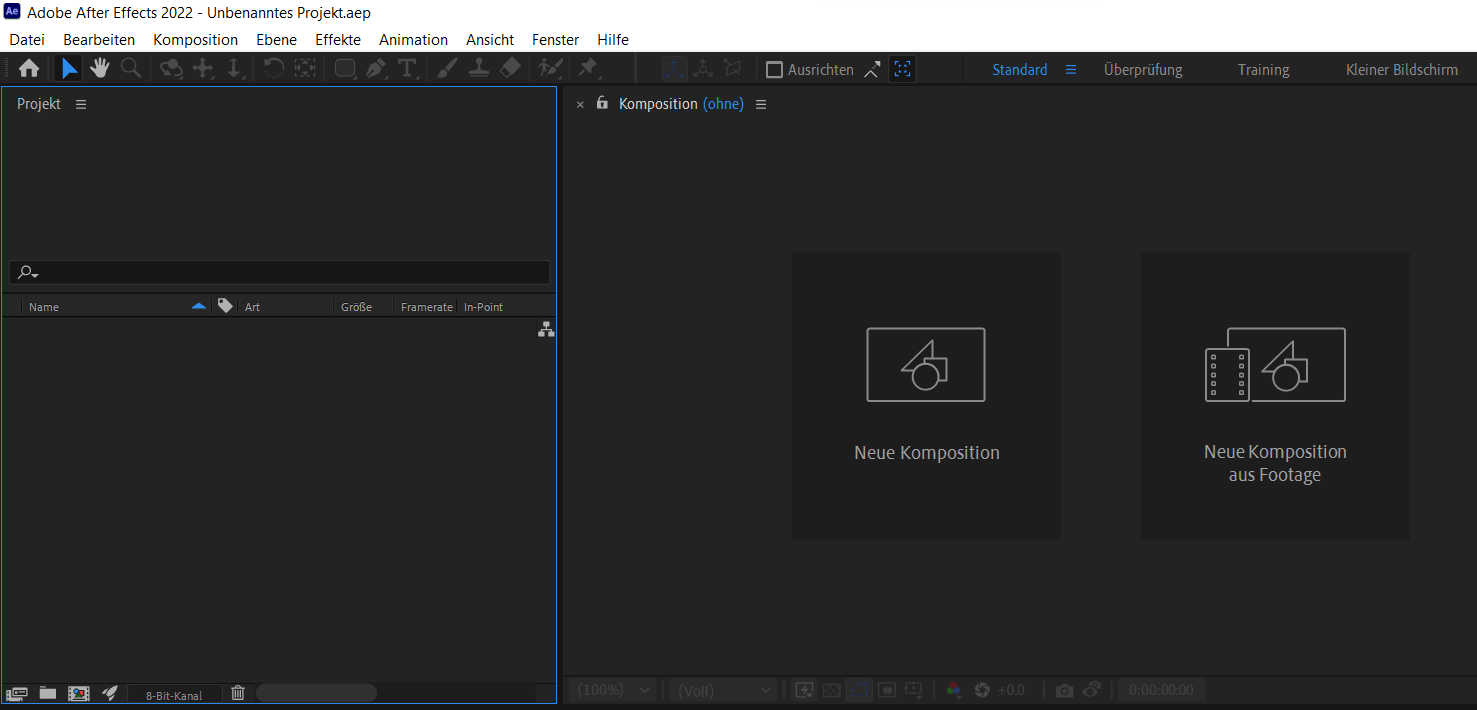The height and width of the screenshot is (710, 1477).
Task: Select the Pen tool
Action: [376, 69]
